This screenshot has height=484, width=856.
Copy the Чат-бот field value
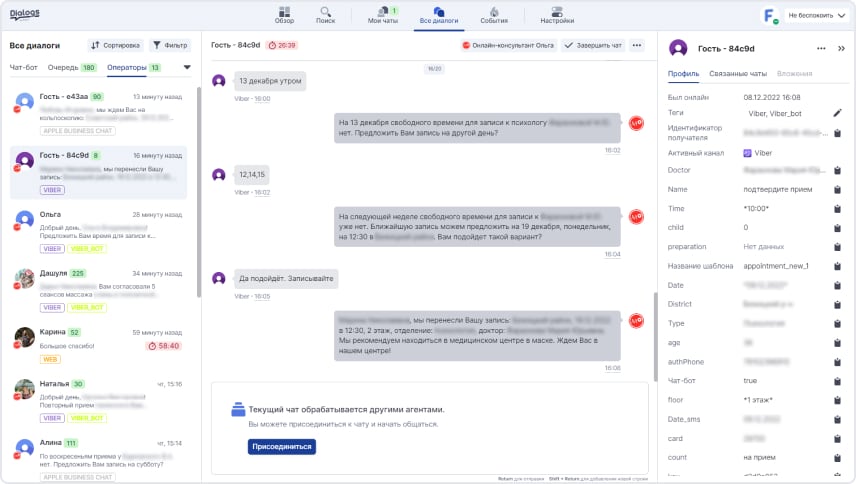coord(837,381)
